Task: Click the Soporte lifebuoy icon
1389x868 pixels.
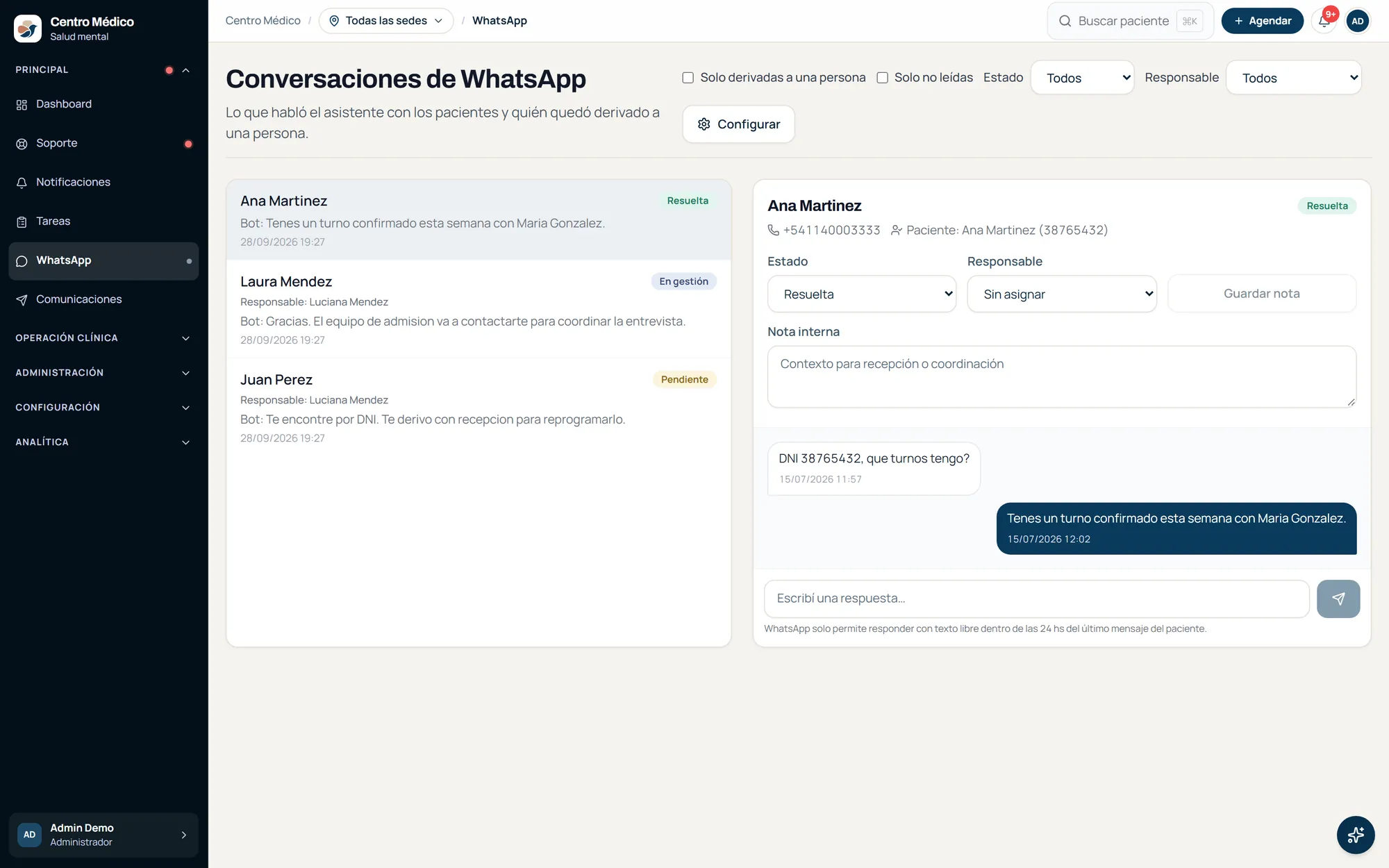Action: pos(22,144)
